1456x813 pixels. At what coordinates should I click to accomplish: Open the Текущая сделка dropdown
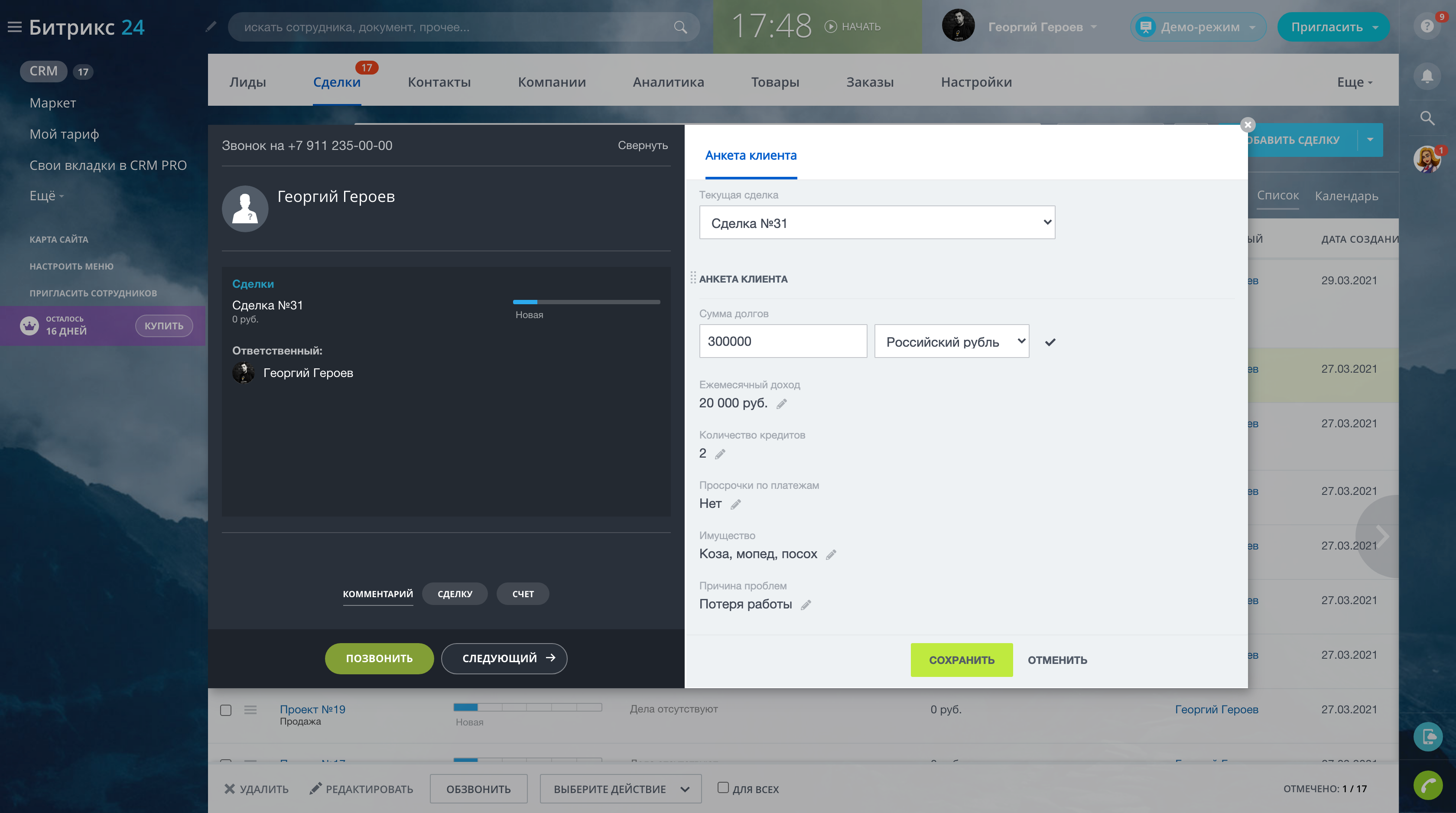tap(877, 222)
